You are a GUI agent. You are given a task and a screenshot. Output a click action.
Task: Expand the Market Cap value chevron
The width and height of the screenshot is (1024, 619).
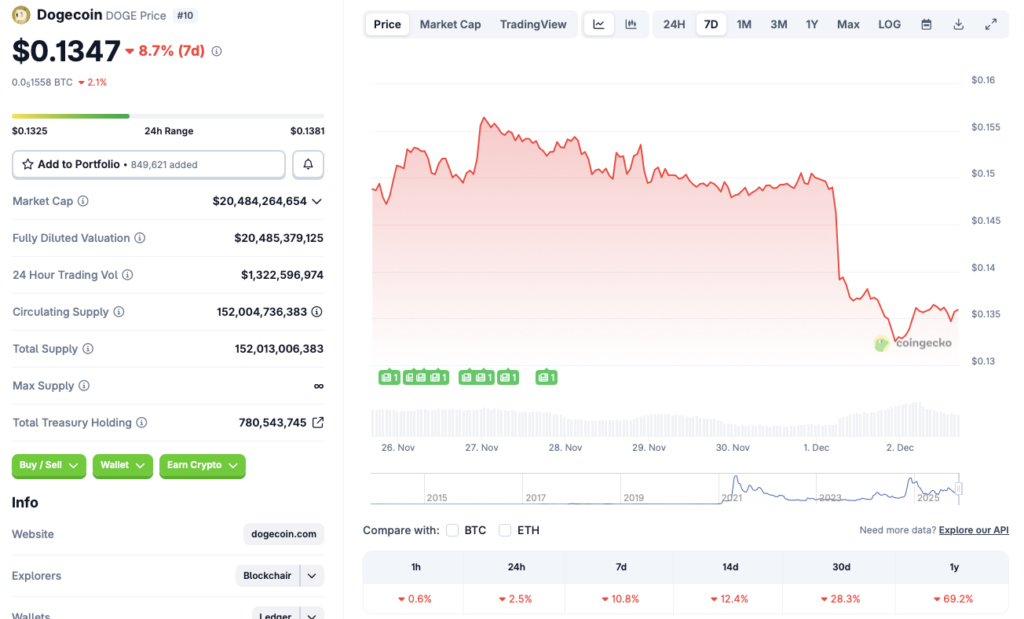(317, 201)
